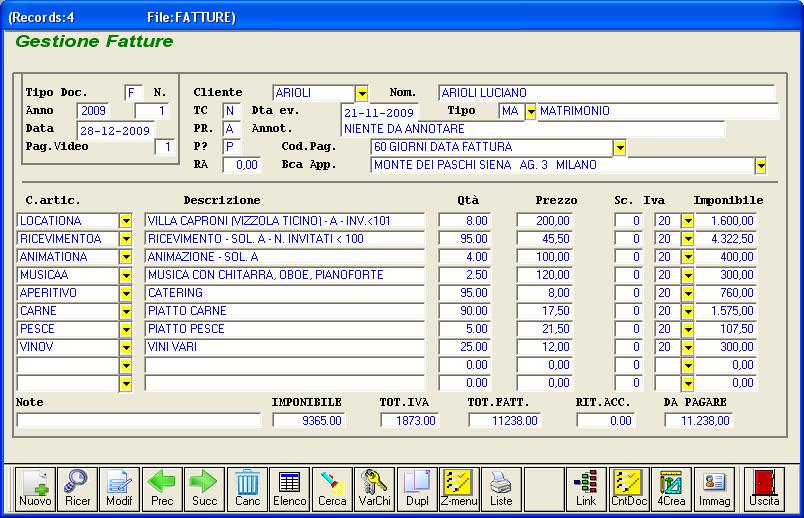
Task: Click the Anno field 2009
Action: (x=93, y=111)
